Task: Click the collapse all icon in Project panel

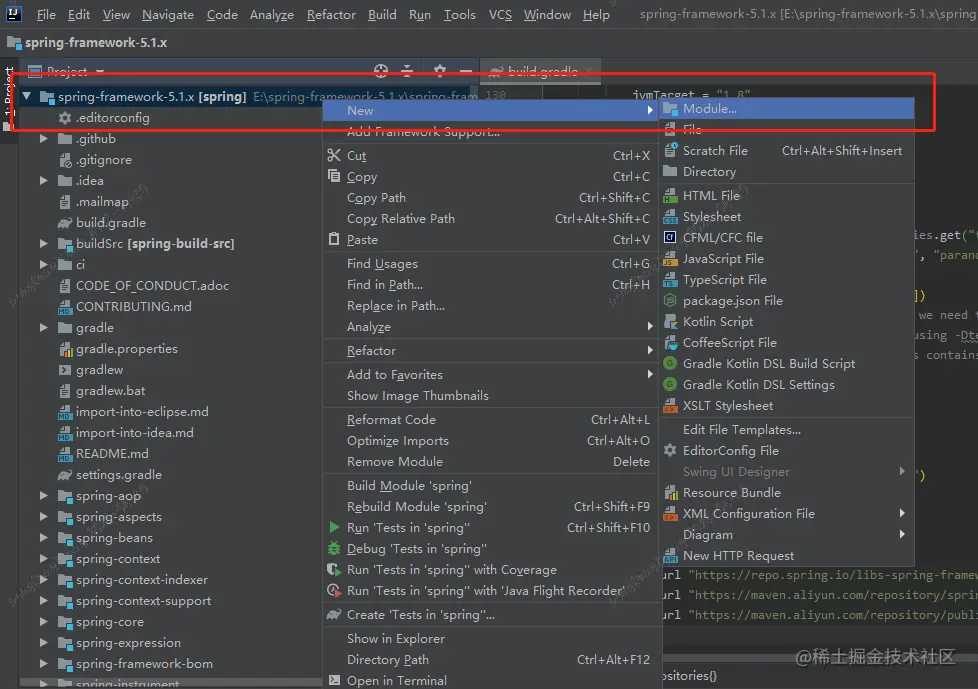Action: point(407,70)
